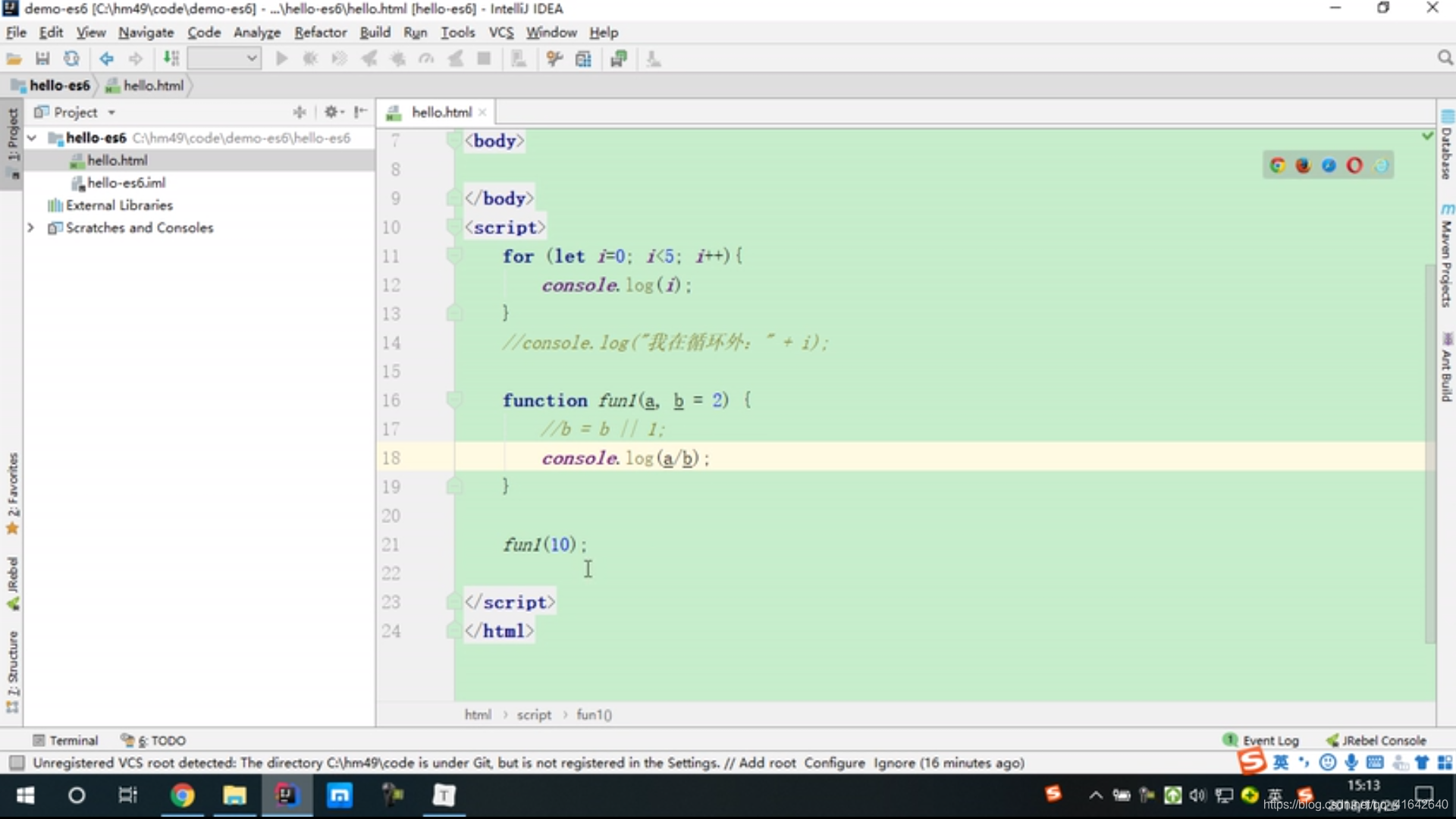Click the editor vertical scrollbar
Image resolution: width=1456 pixels, height=819 pixels.
point(1430,455)
